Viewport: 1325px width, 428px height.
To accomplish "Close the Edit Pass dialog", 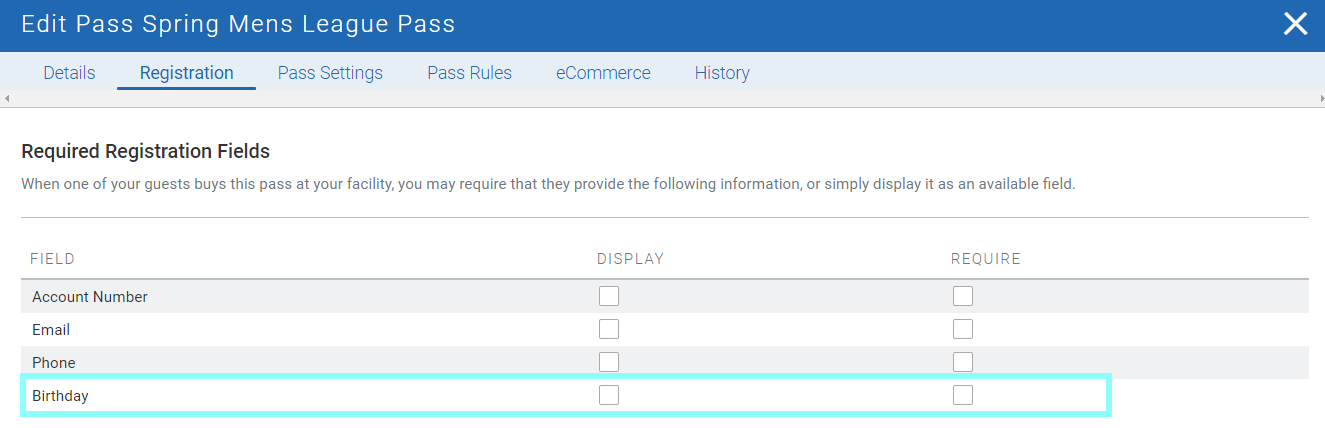I will (1295, 24).
